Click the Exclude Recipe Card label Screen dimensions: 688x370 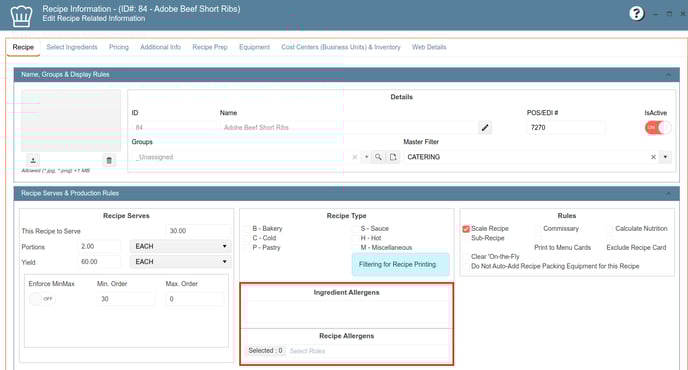click(x=636, y=248)
